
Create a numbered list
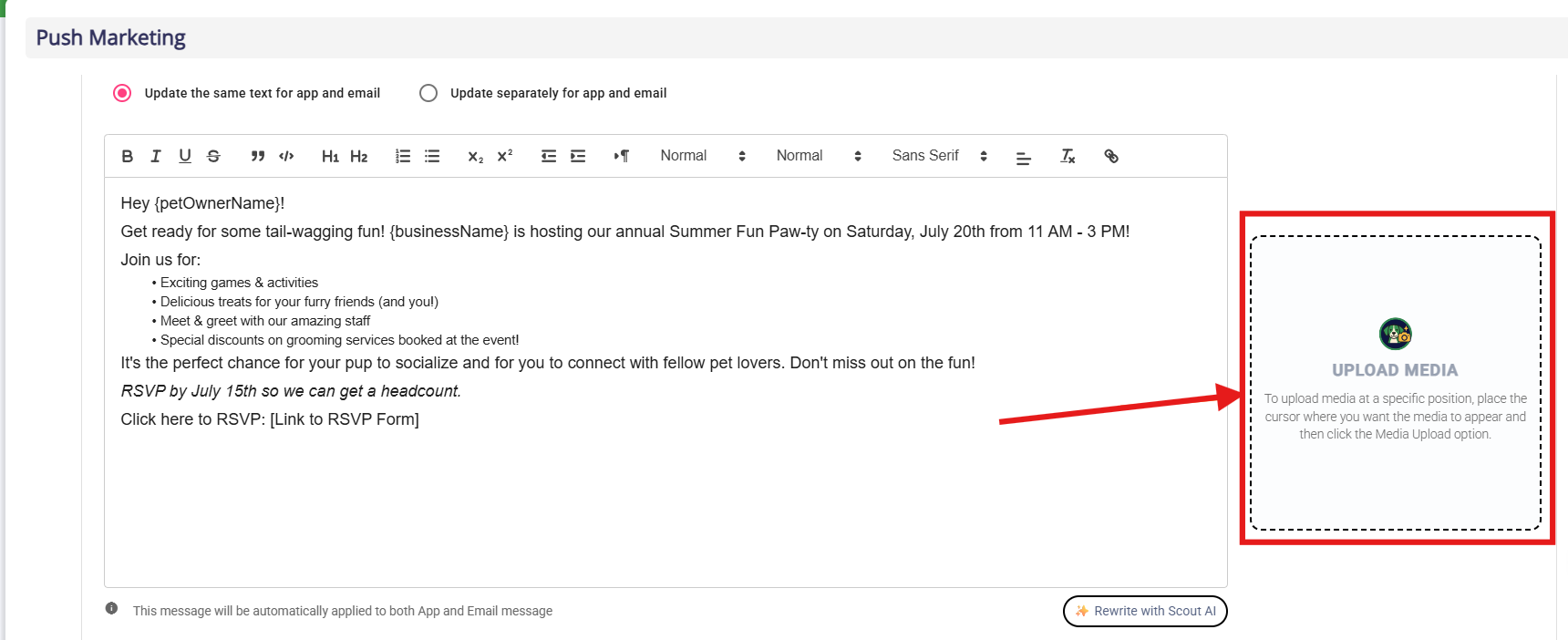(x=403, y=156)
